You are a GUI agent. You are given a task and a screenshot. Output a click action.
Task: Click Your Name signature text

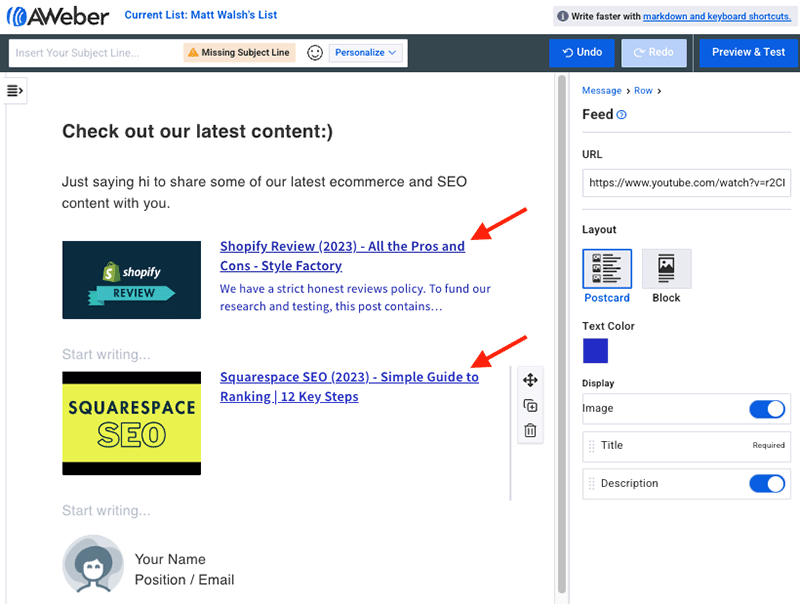(170, 559)
